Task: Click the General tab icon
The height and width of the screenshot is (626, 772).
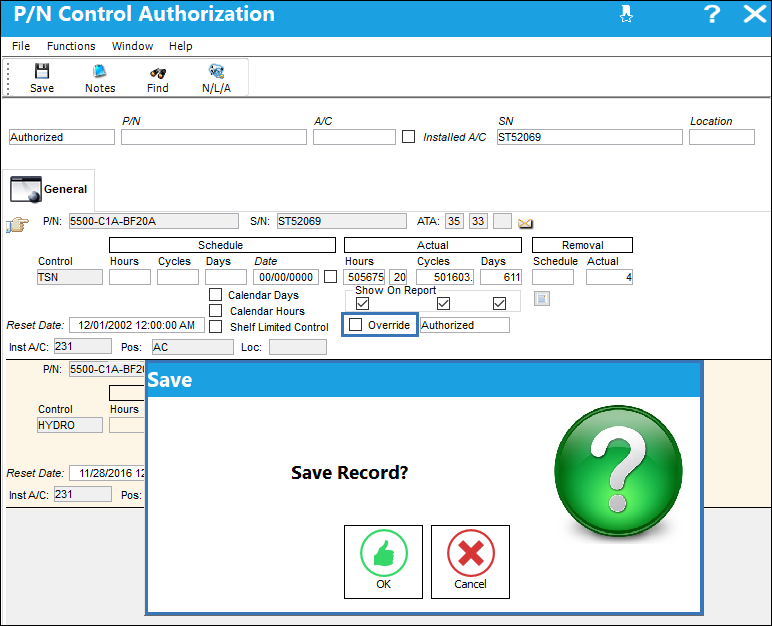Action: 26,189
